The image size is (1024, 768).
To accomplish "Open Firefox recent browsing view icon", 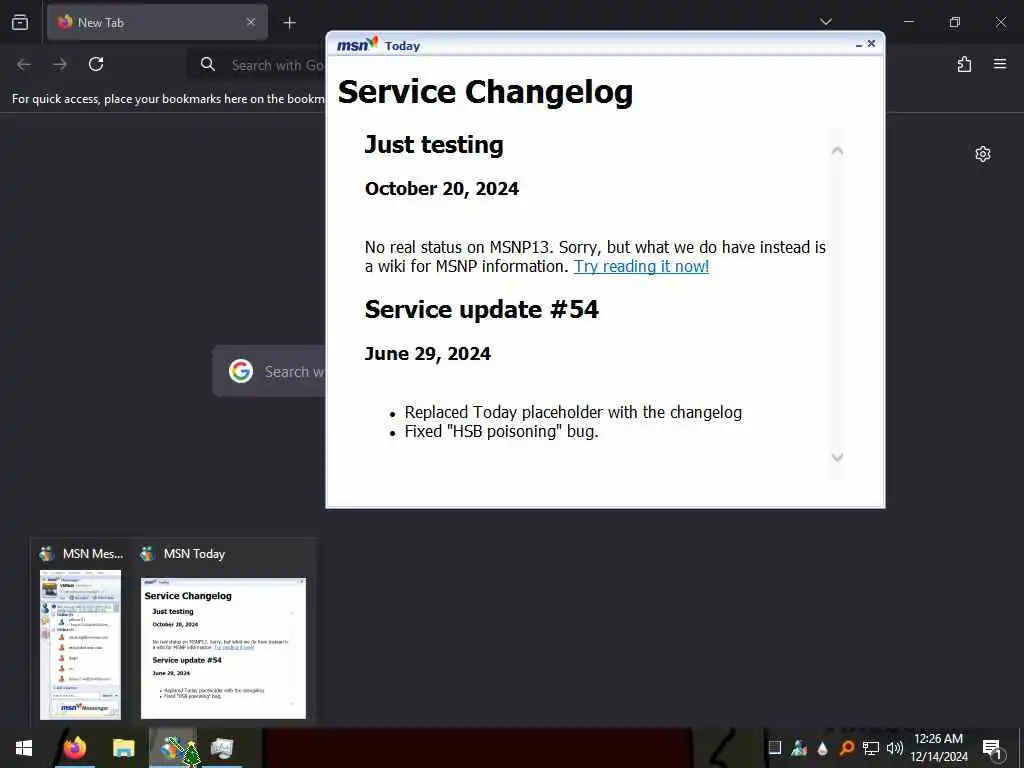I will (x=20, y=22).
